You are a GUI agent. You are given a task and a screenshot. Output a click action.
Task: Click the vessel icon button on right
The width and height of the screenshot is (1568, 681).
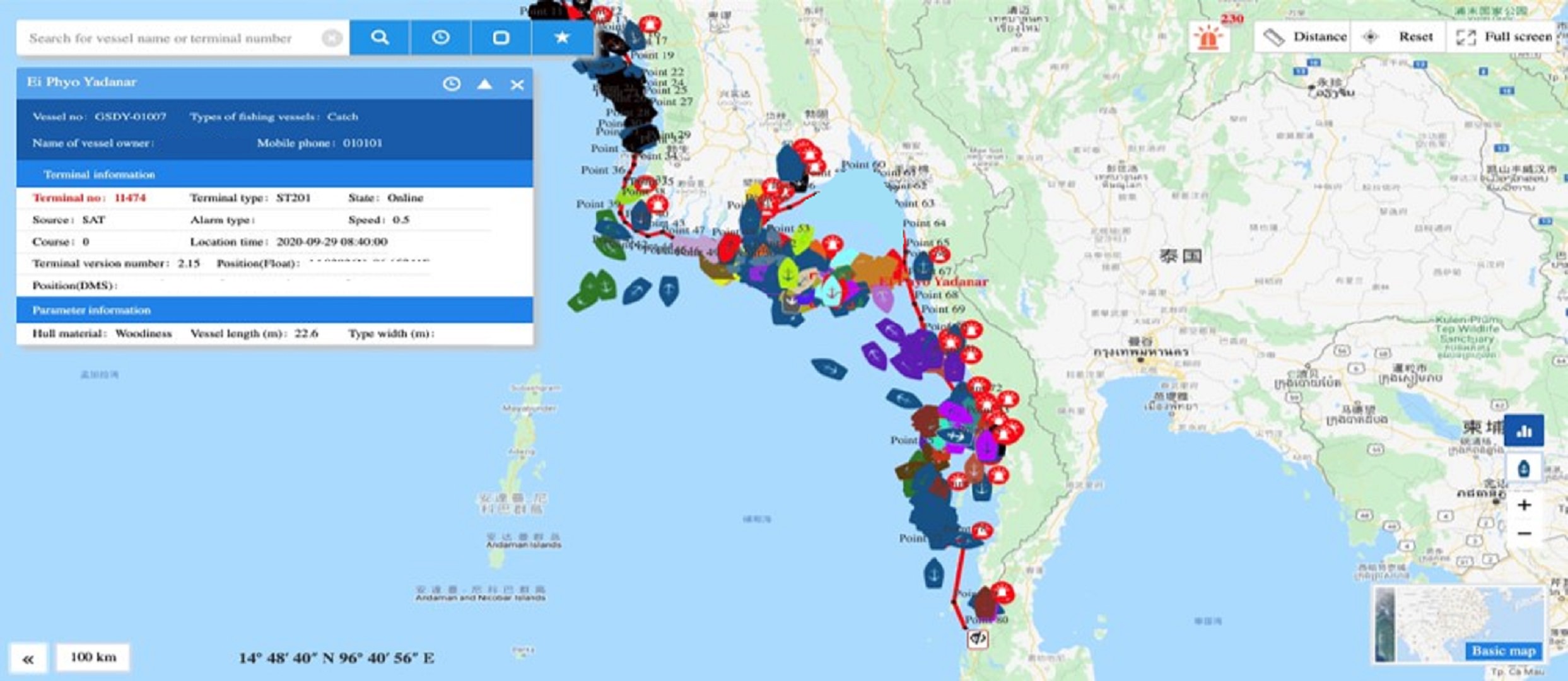[1524, 469]
